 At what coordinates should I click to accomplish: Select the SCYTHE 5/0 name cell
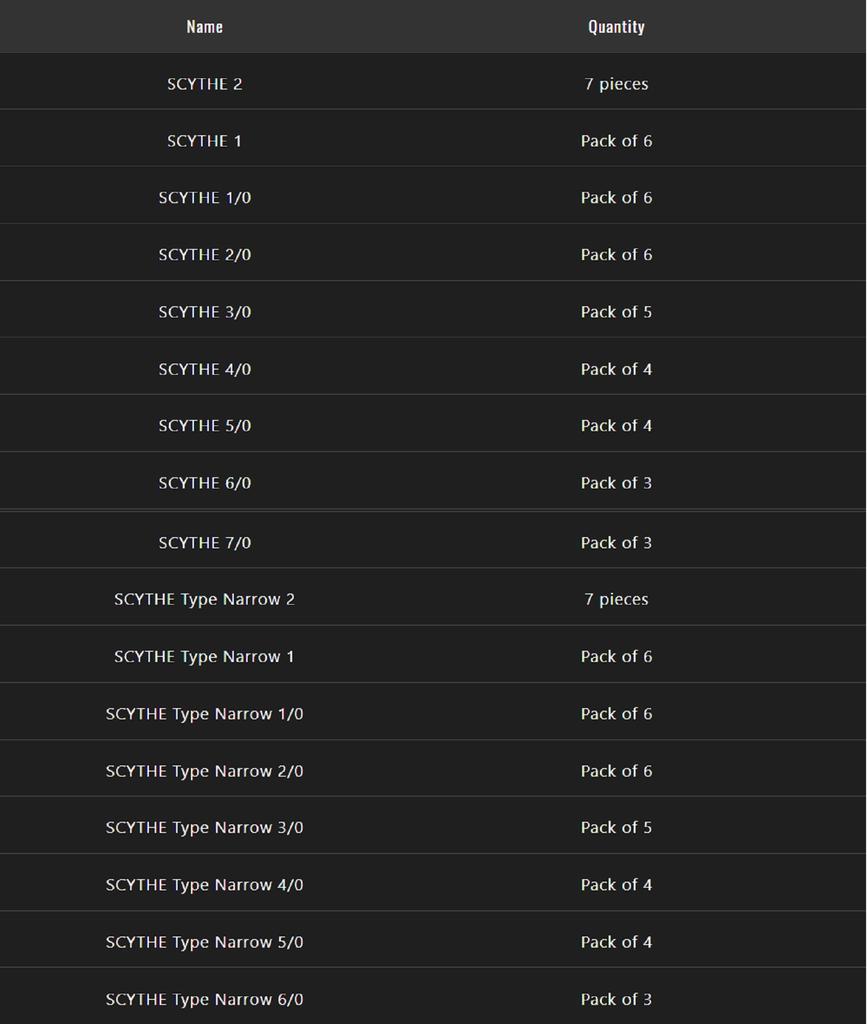click(x=204, y=426)
